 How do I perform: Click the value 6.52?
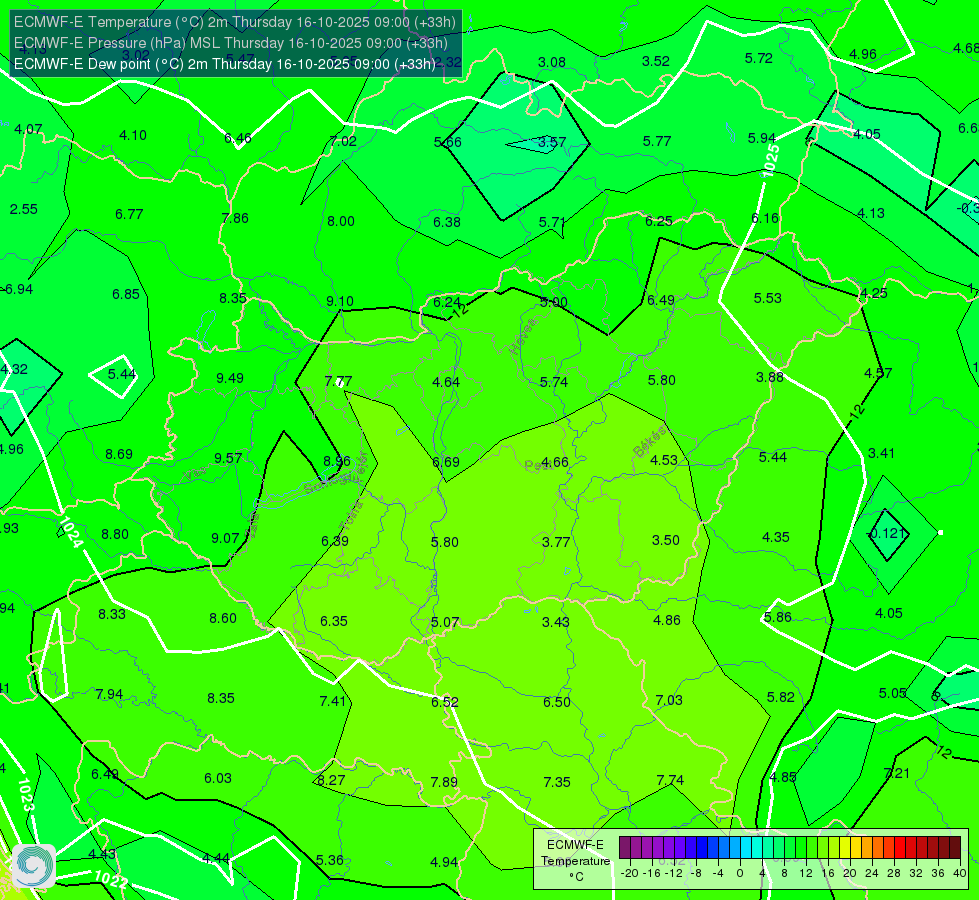click(x=445, y=703)
